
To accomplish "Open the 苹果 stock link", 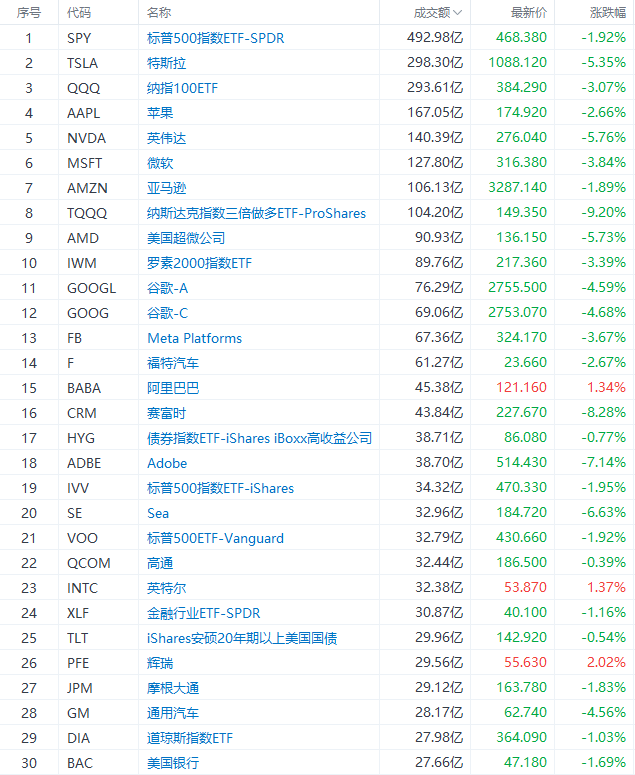I will coord(160,113).
